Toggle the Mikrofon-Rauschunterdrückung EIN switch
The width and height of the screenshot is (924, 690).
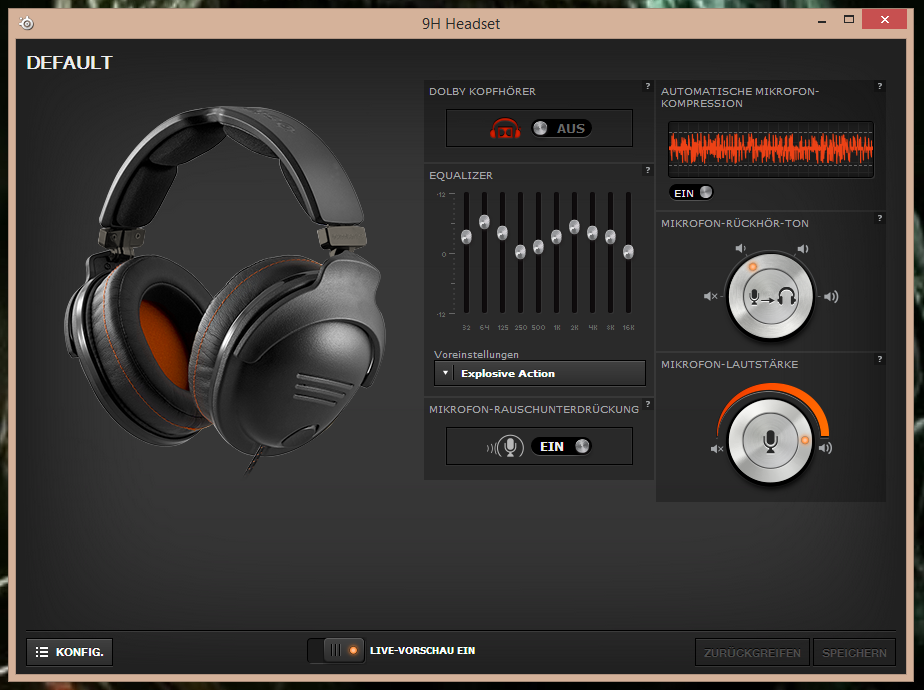pyautogui.click(x=561, y=447)
